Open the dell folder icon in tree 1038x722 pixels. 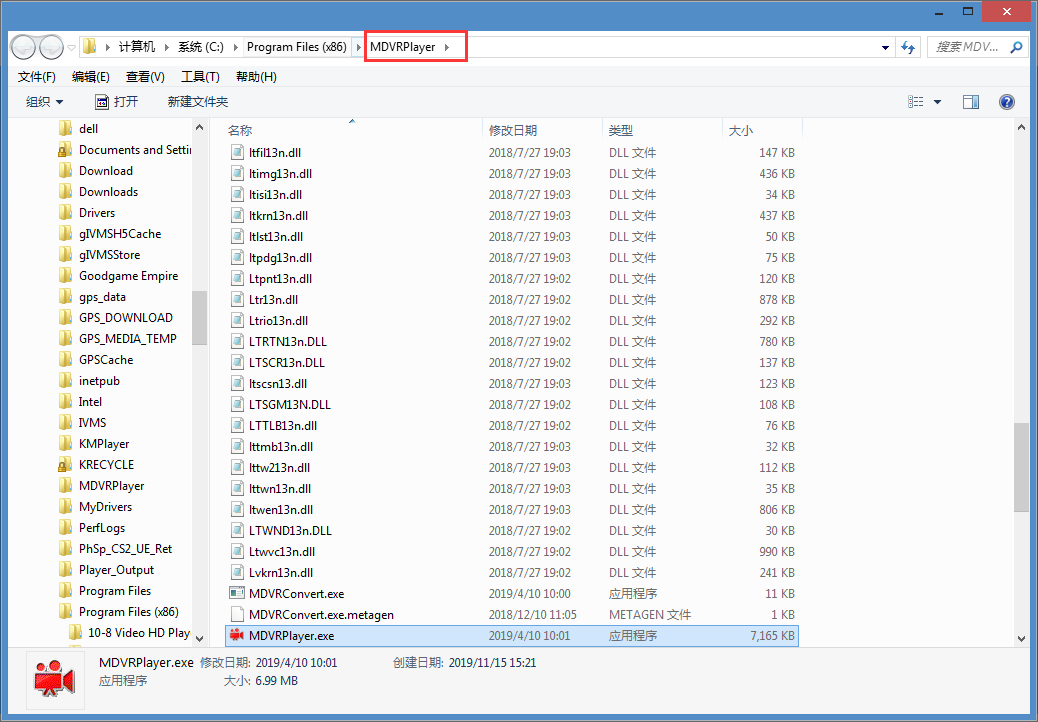point(66,128)
